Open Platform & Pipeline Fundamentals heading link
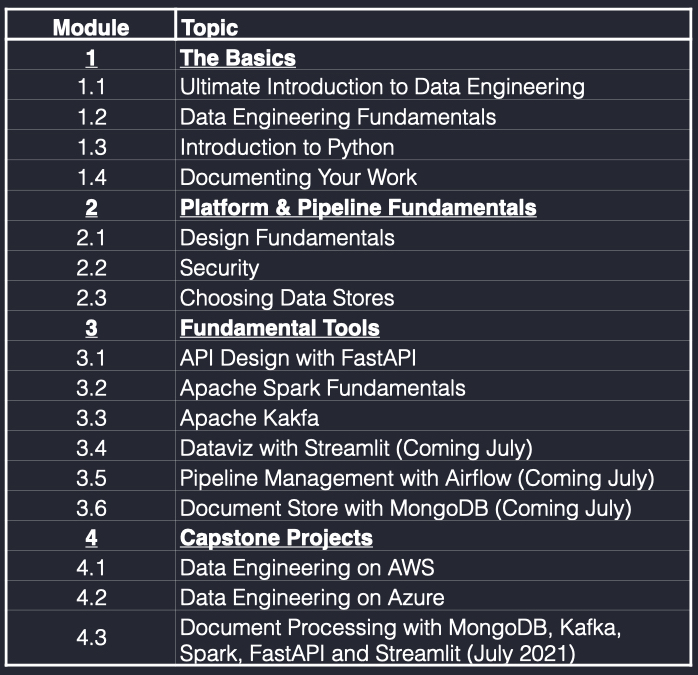Image resolution: width=698 pixels, height=675 pixels. [x=358, y=207]
